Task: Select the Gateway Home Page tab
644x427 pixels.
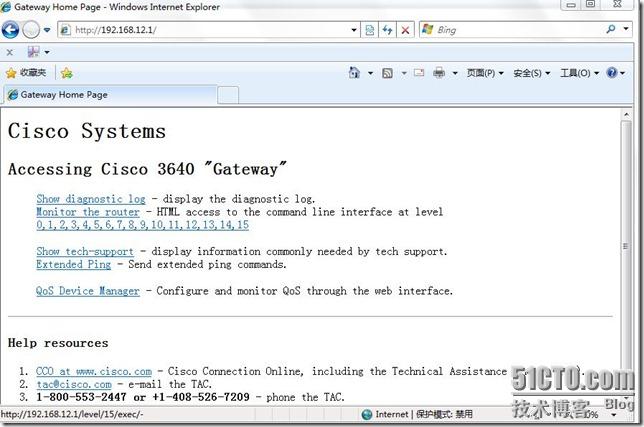Action: pos(110,95)
